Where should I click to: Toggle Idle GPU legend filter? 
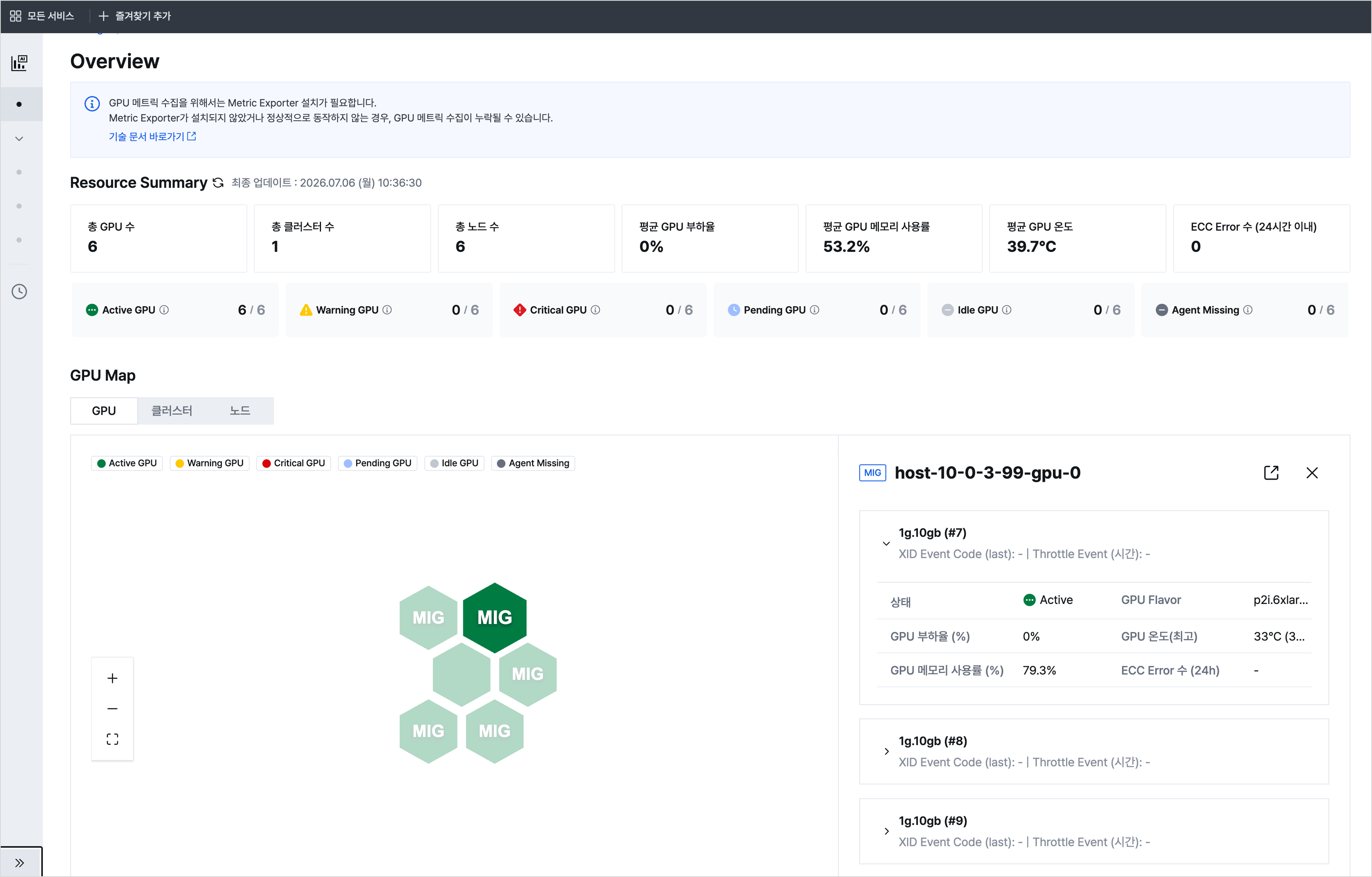click(454, 463)
